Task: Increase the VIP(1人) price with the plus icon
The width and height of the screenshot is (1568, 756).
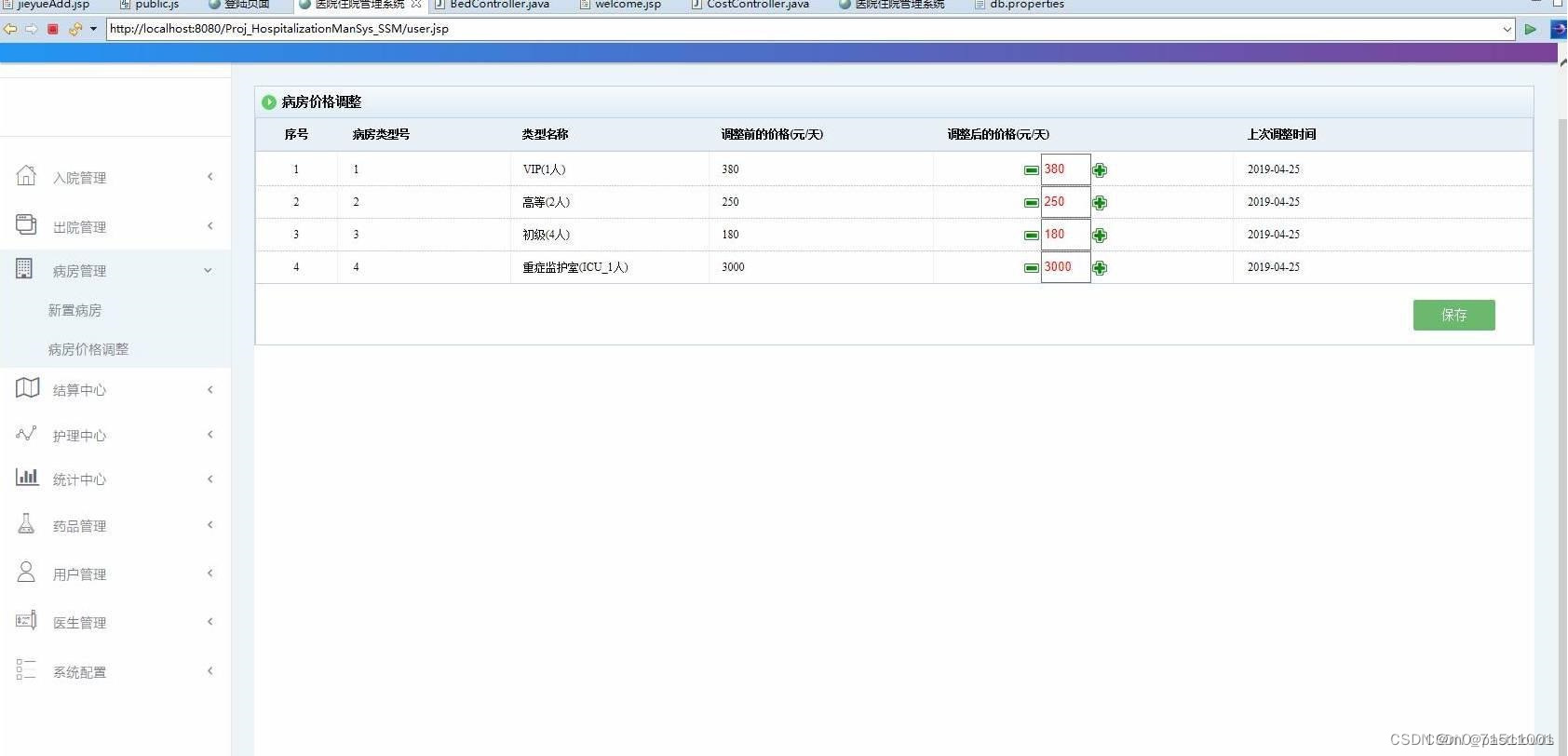Action: tap(1100, 170)
